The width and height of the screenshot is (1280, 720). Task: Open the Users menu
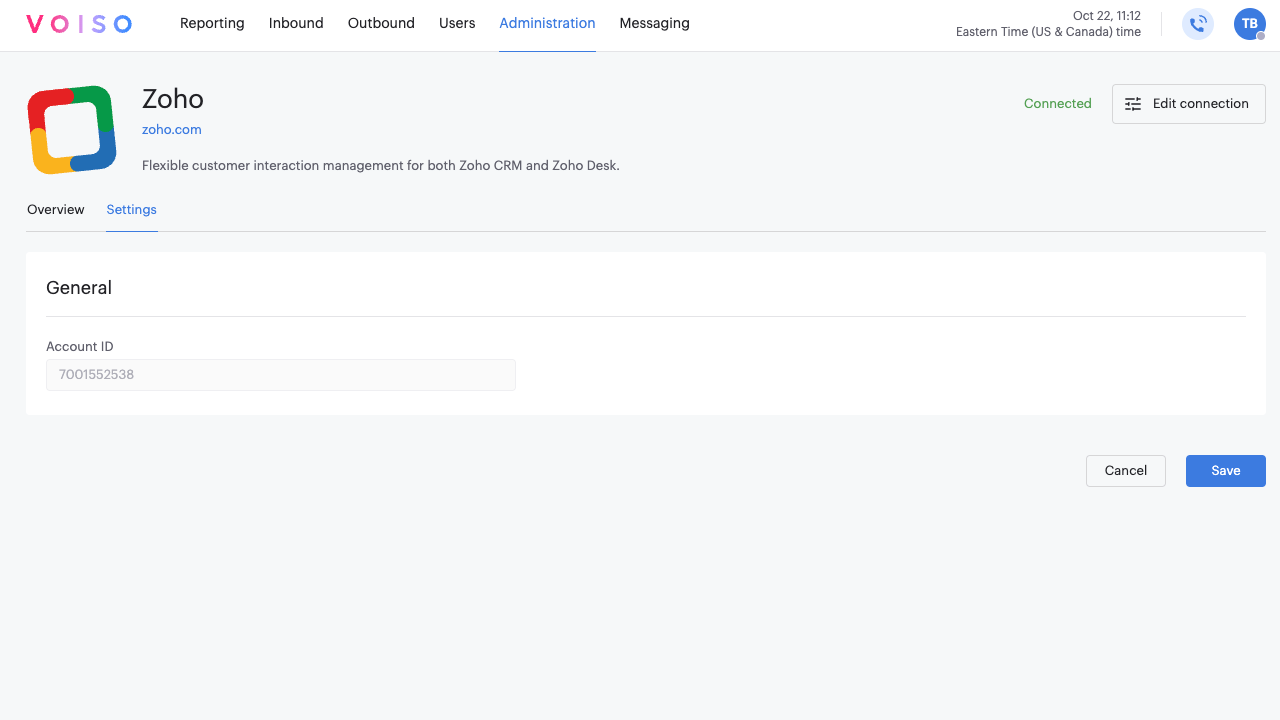pyautogui.click(x=457, y=23)
